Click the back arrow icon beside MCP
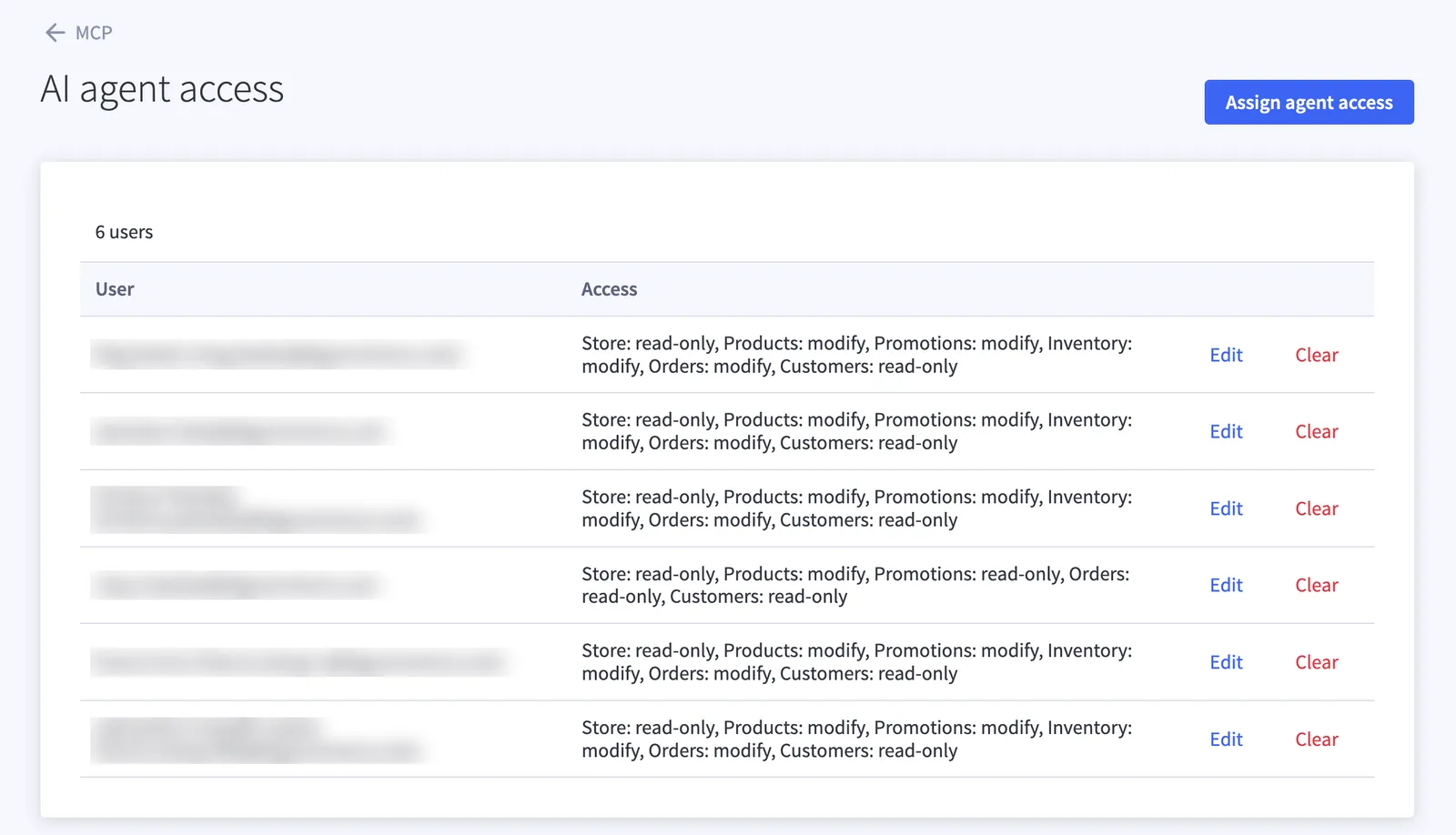This screenshot has width=1456, height=835. [x=56, y=33]
